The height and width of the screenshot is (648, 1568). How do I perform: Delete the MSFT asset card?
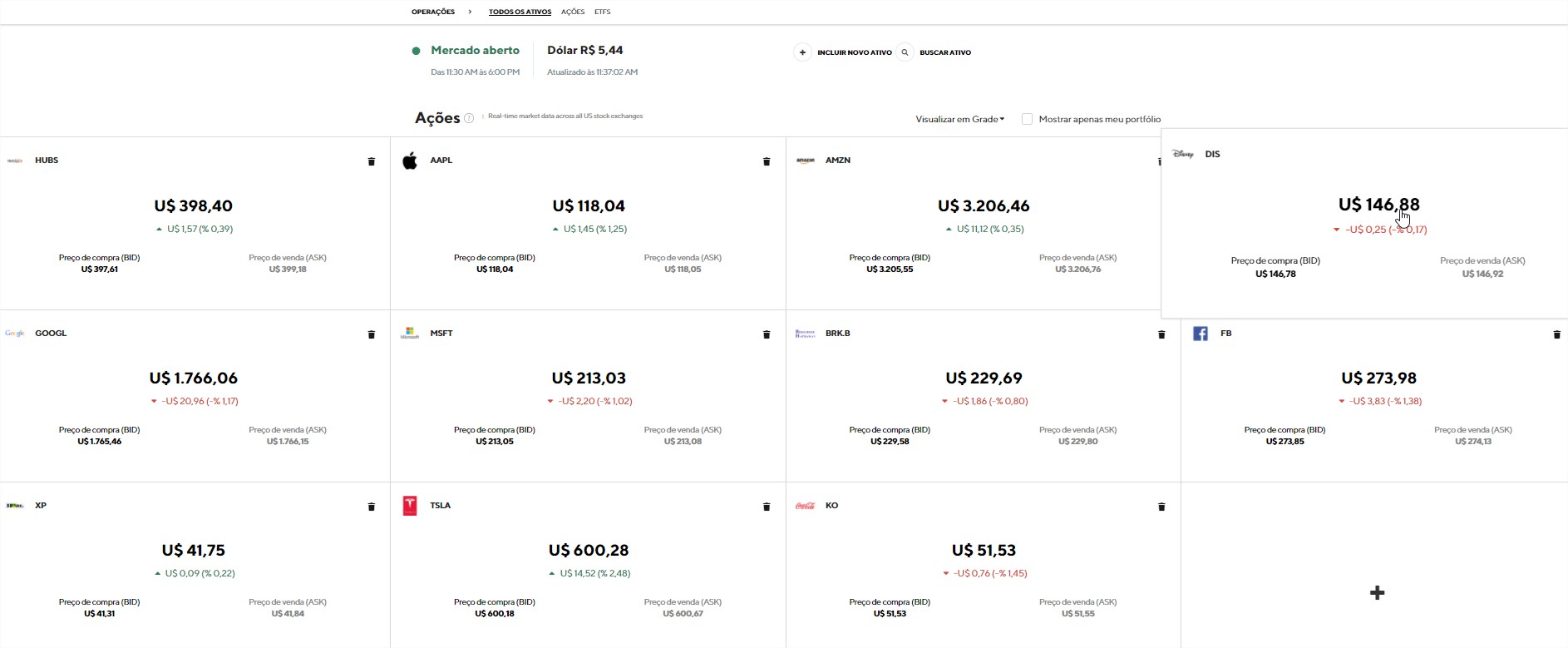[x=767, y=334]
